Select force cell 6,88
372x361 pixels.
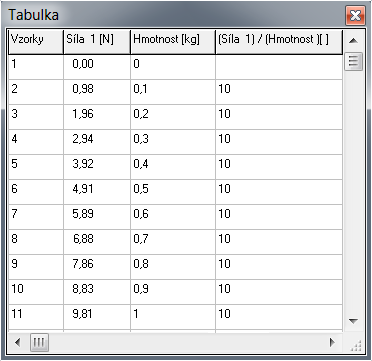[97, 242]
